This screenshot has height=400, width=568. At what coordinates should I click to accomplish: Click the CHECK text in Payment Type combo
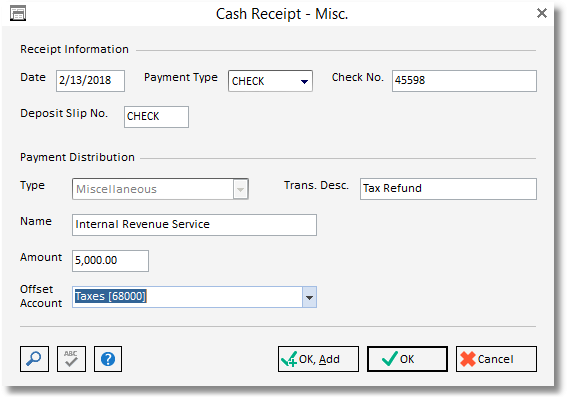pos(248,81)
